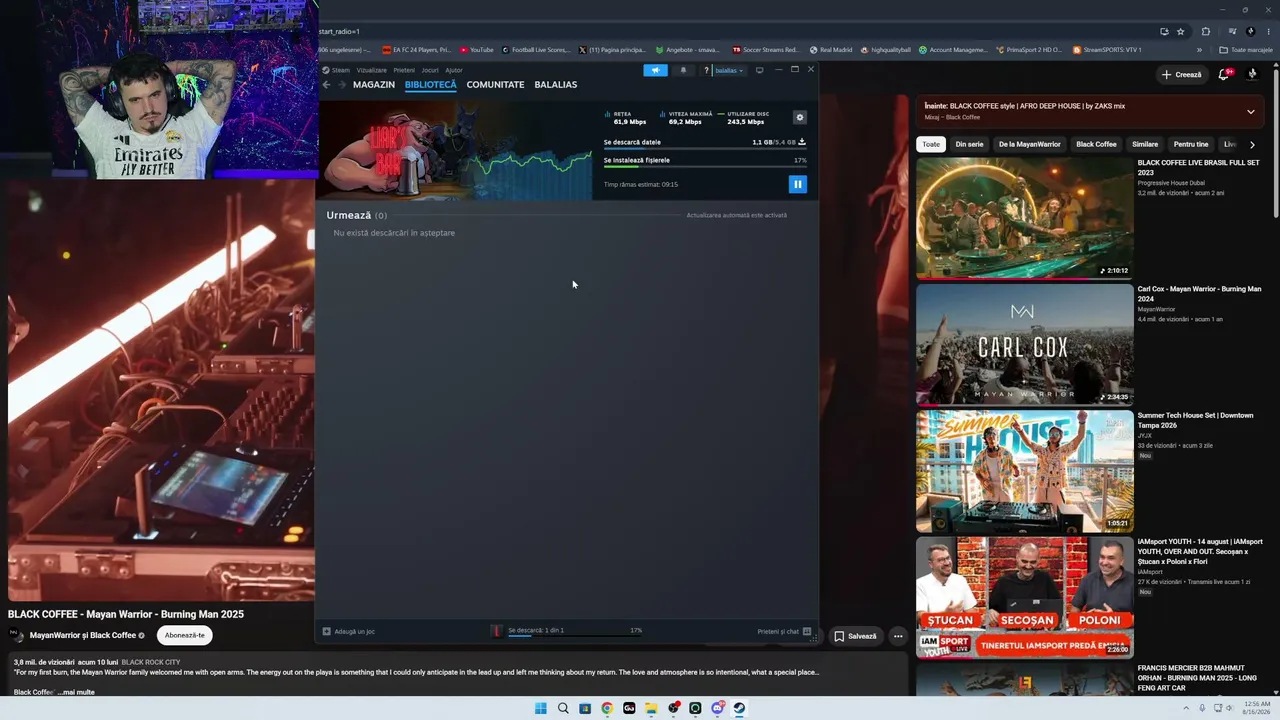The height and width of the screenshot is (720, 1280).
Task: Open browser extensions puzzle icon
Action: click(1205, 31)
